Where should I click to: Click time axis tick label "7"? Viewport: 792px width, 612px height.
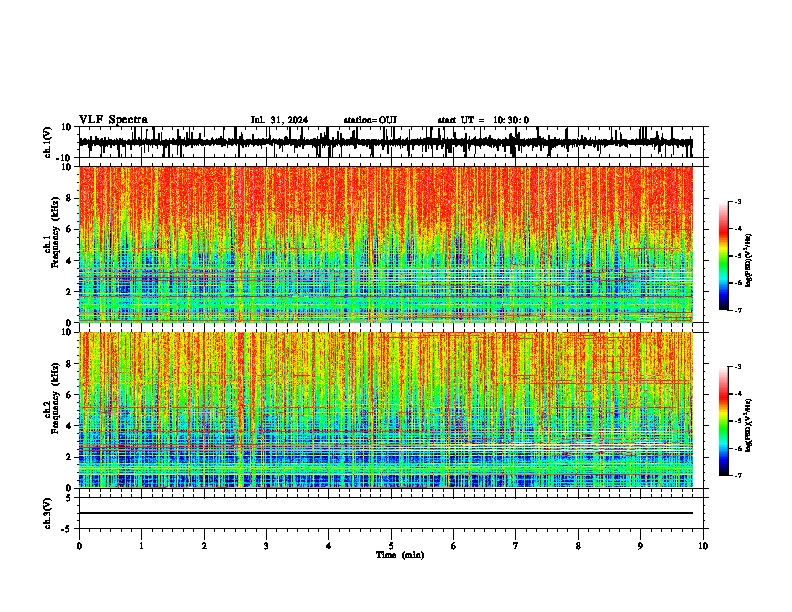pos(516,546)
